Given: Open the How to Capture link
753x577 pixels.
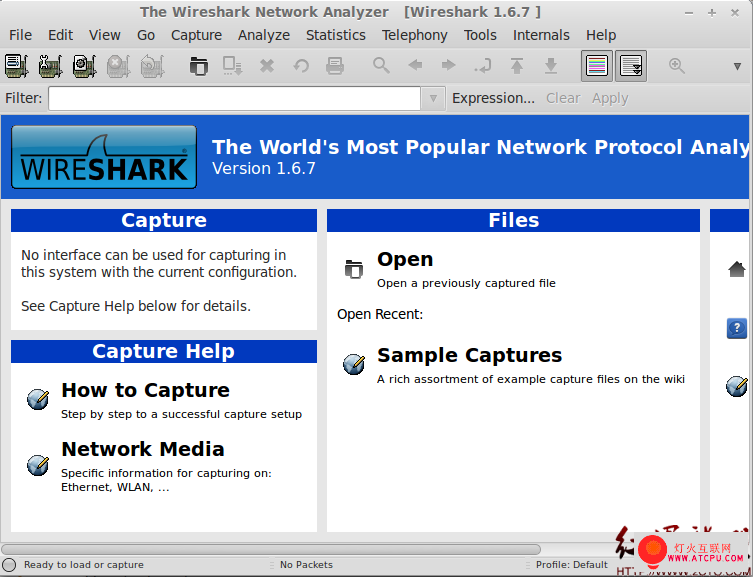Looking at the screenshot, I should [x=146, y=390].
